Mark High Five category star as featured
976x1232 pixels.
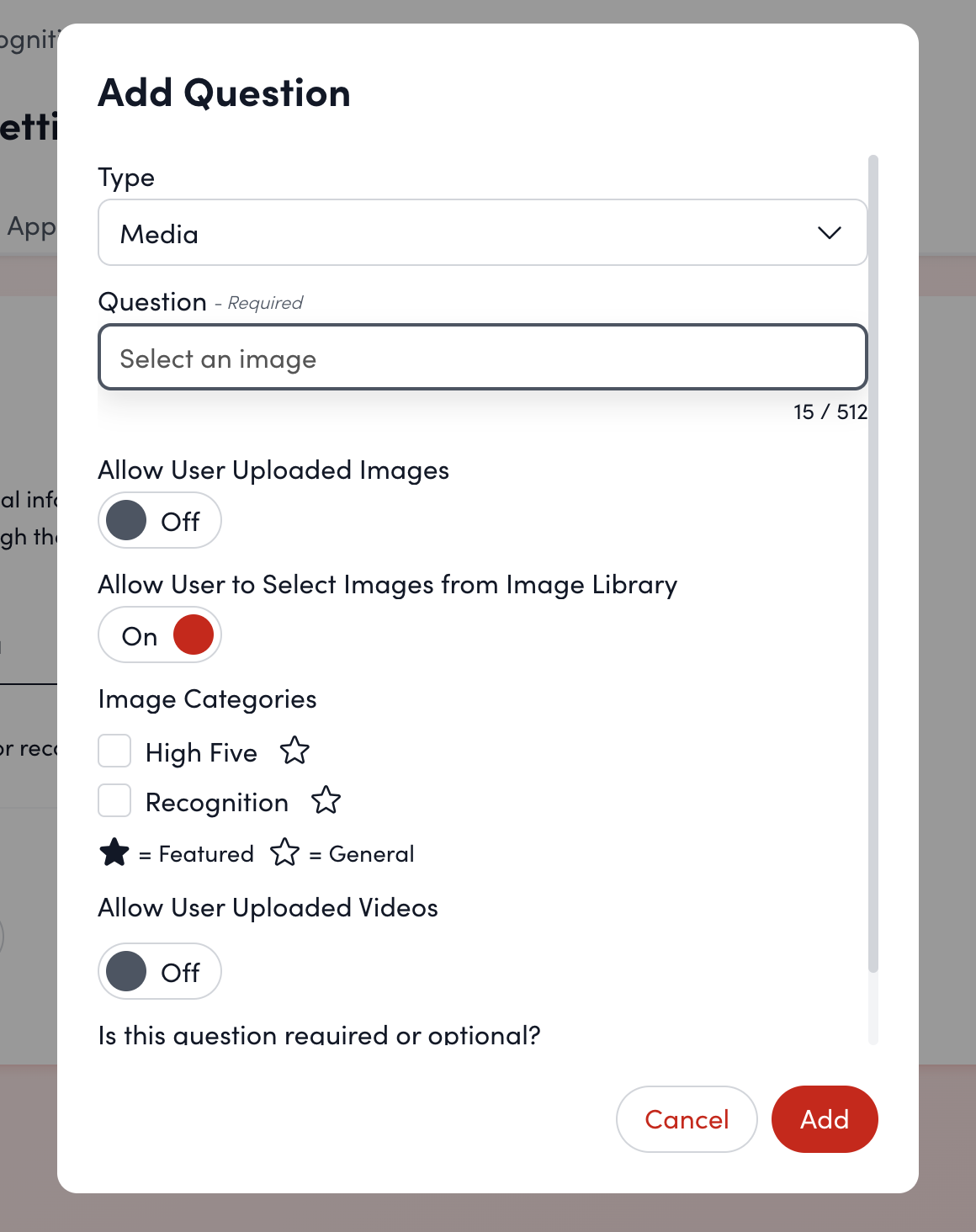(x=294, y=751)
